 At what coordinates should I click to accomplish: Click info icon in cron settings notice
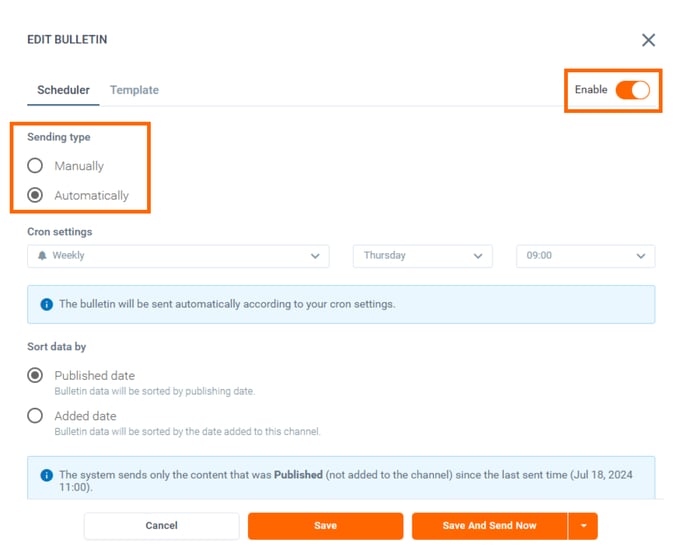(46, 304)
